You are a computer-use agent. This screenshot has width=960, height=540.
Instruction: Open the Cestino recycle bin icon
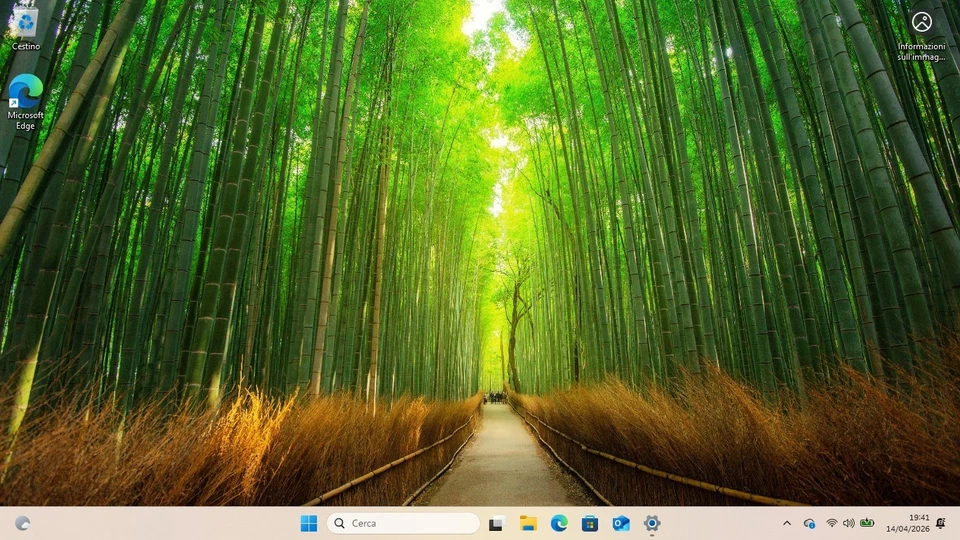tap(26, 29)
